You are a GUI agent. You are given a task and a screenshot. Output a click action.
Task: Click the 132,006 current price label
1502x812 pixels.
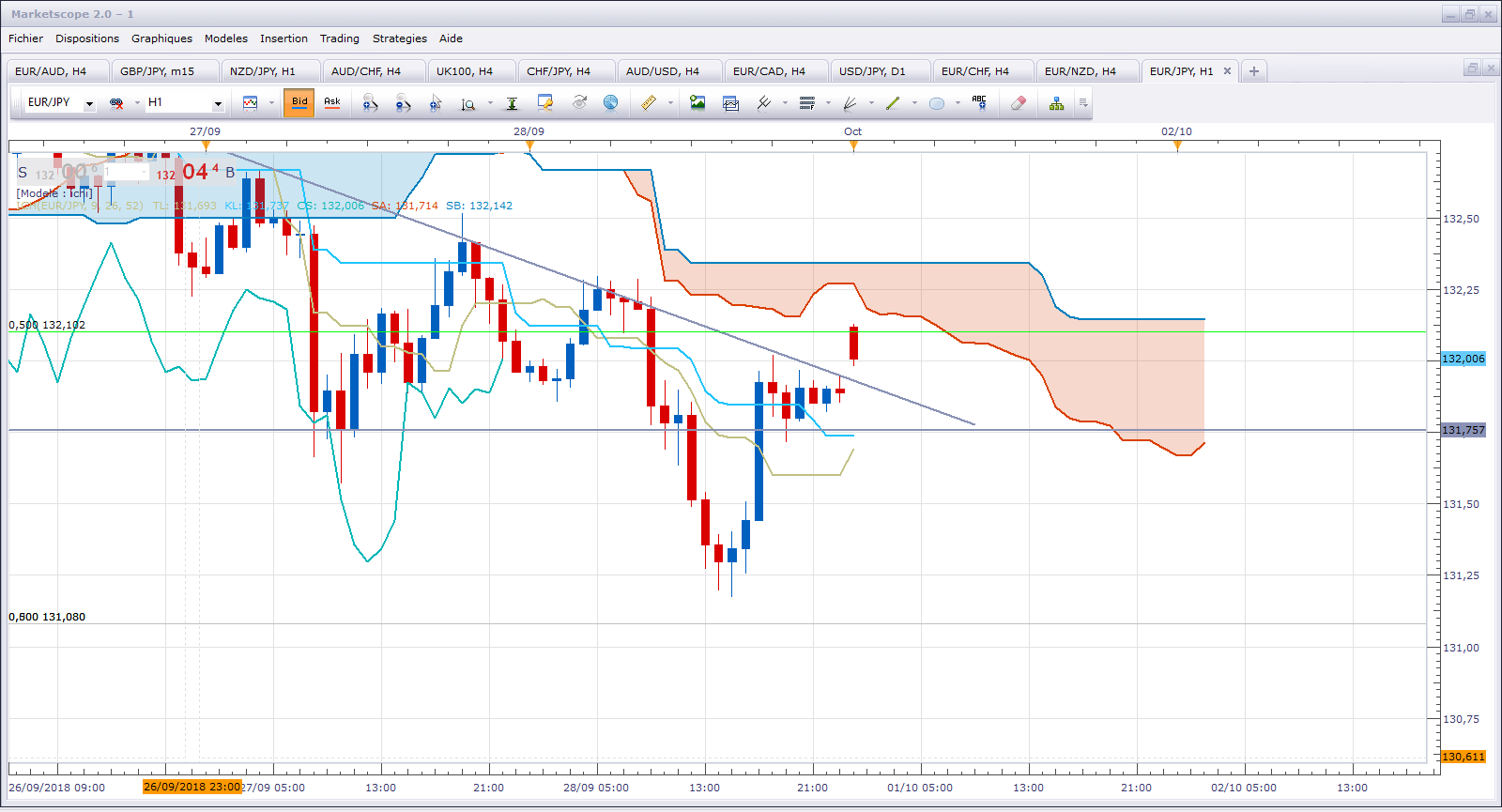point(1464,359)
